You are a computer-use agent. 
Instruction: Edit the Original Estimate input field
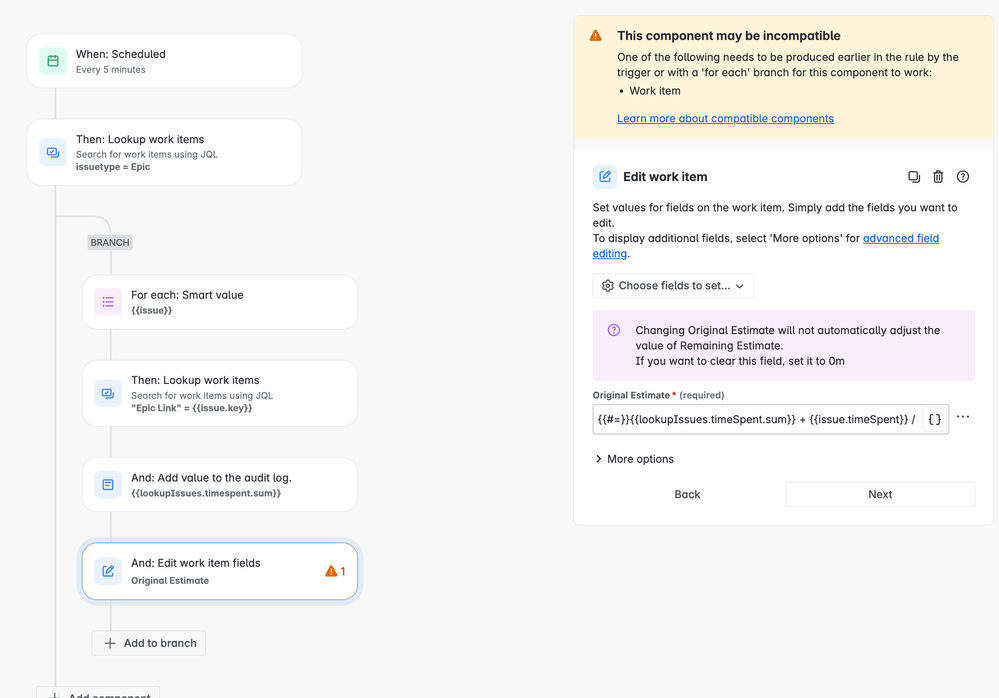(x=760, y=419)
